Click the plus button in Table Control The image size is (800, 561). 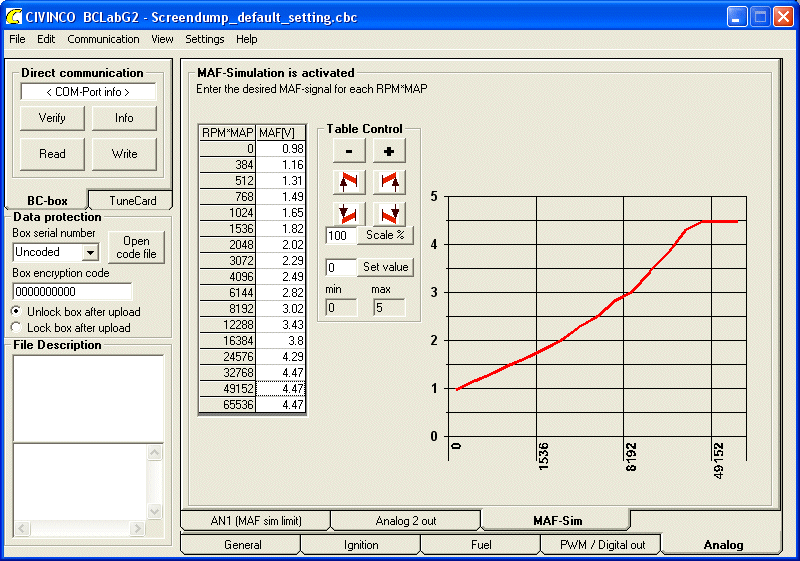pos(389,151)
